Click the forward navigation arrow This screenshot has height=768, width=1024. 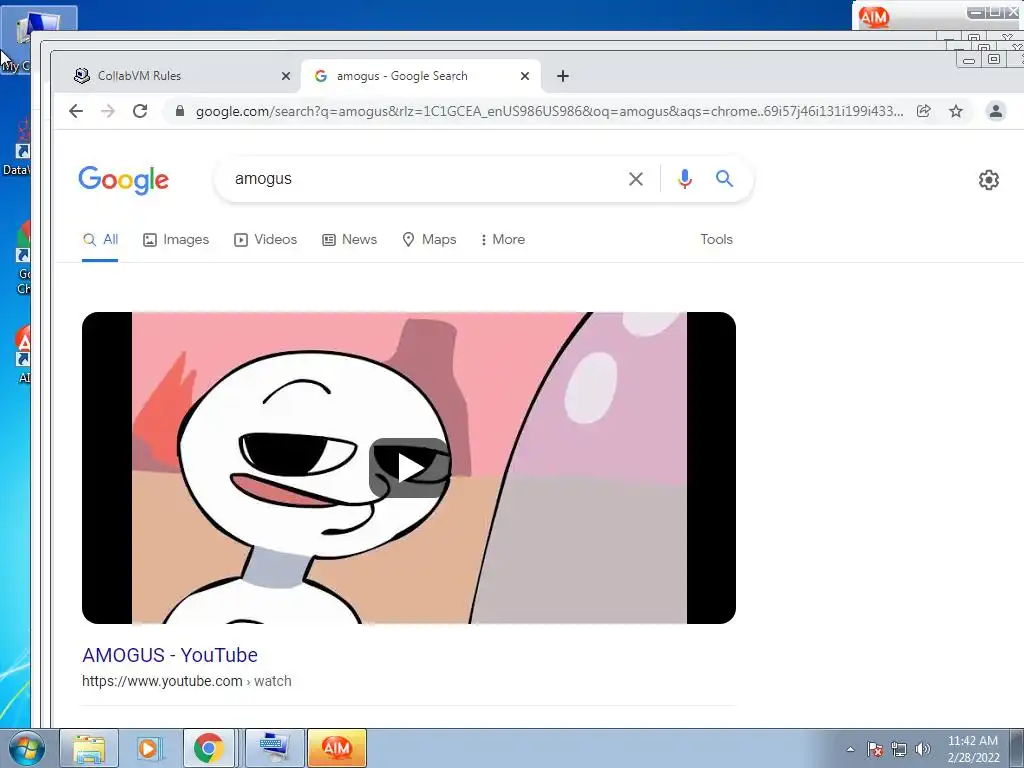(x=108, y=111)
